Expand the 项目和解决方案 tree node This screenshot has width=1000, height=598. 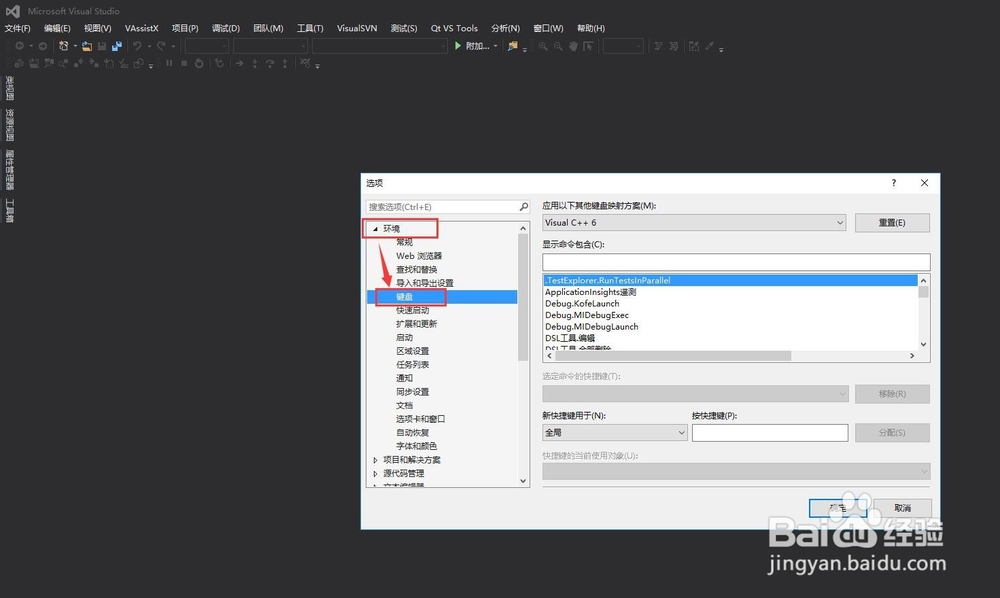coord(375,460)
